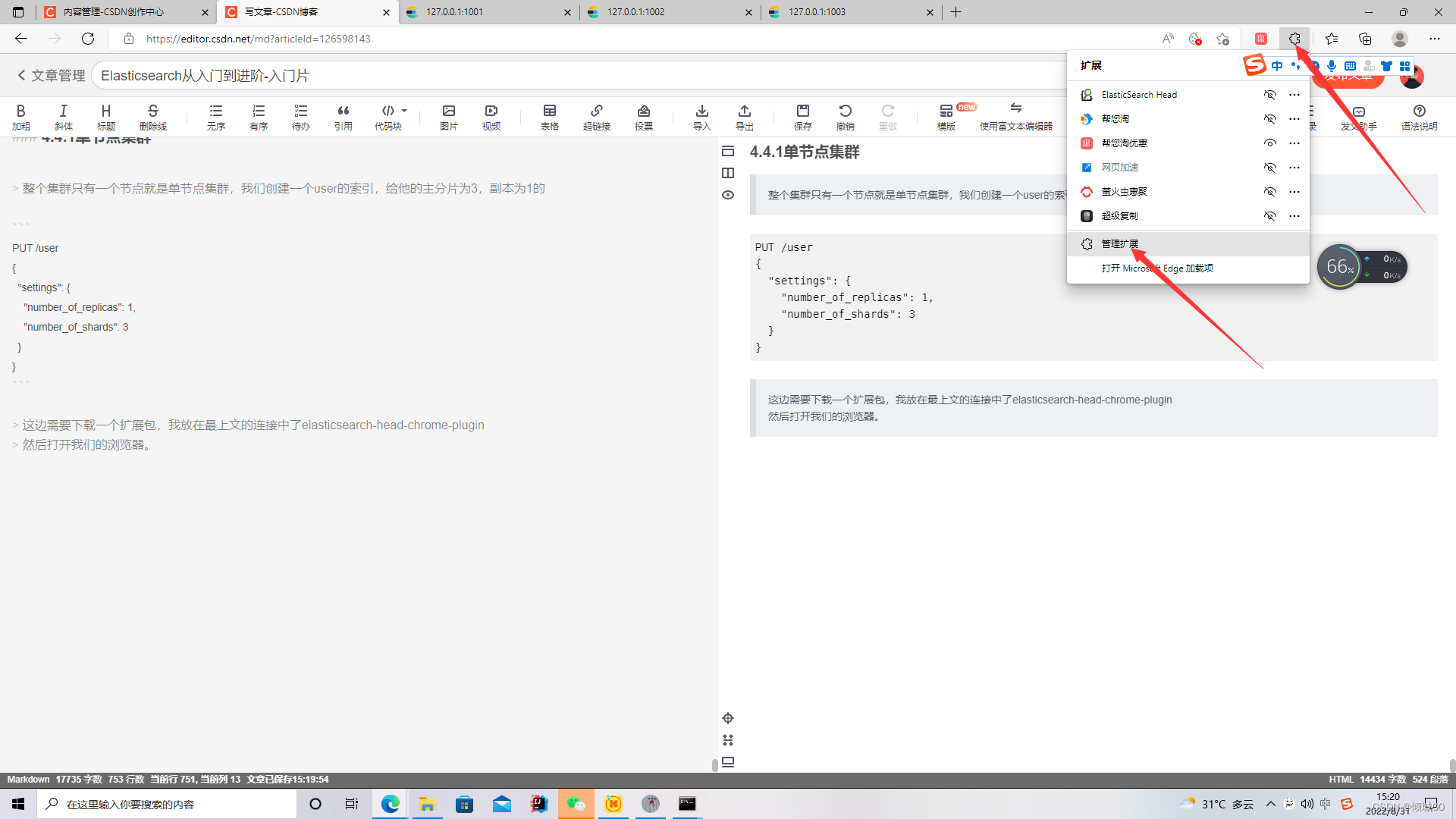Toggle toolbar visibility of 帮您淘优惠 extension

tap(1269, 143)
